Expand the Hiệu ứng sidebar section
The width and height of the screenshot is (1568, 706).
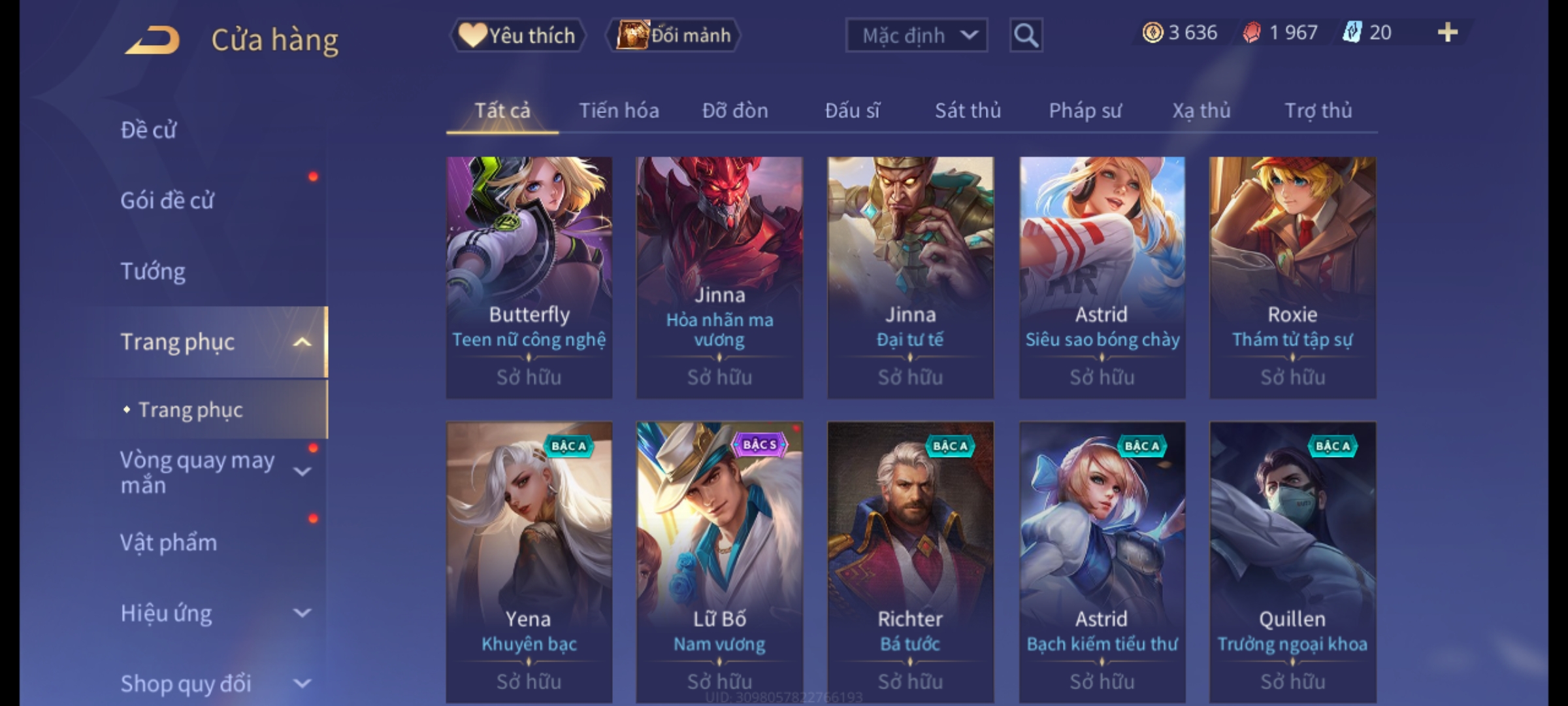click(x=302, y=613)
